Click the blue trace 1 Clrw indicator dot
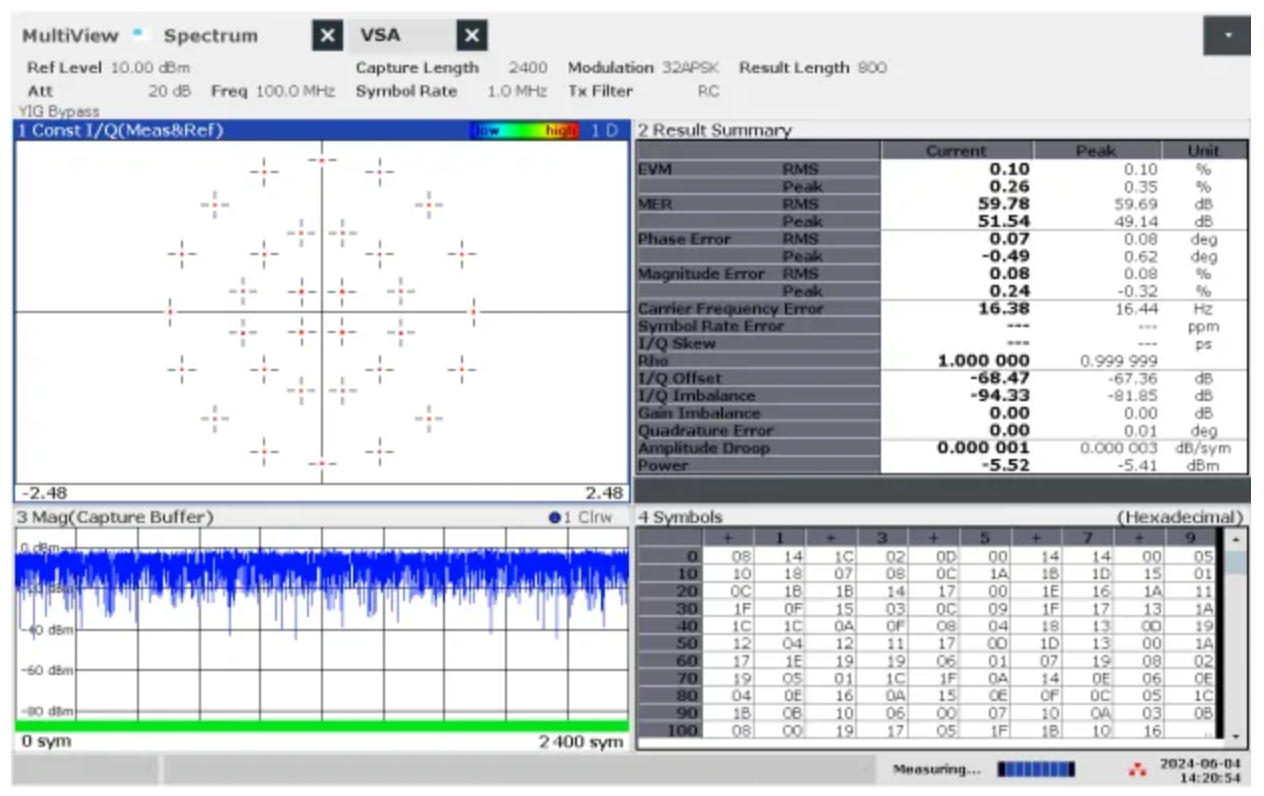 [x=554, y=517]
